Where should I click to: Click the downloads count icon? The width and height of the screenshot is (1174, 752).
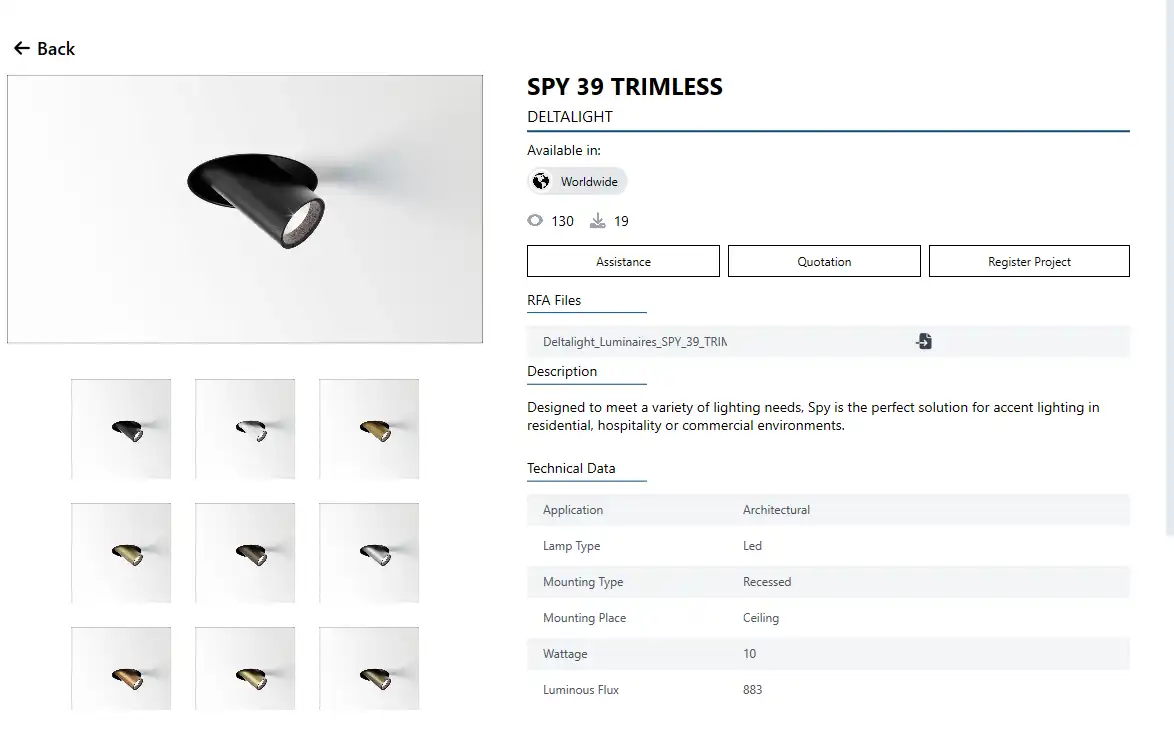pos(598,221)
